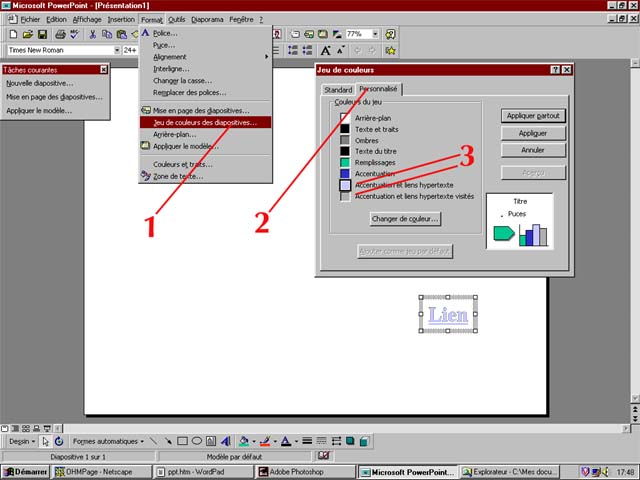The height and width of the screenshot is (480, 640).
Task: Select the Remplissages green color swatch
Action: click(345, 161)
